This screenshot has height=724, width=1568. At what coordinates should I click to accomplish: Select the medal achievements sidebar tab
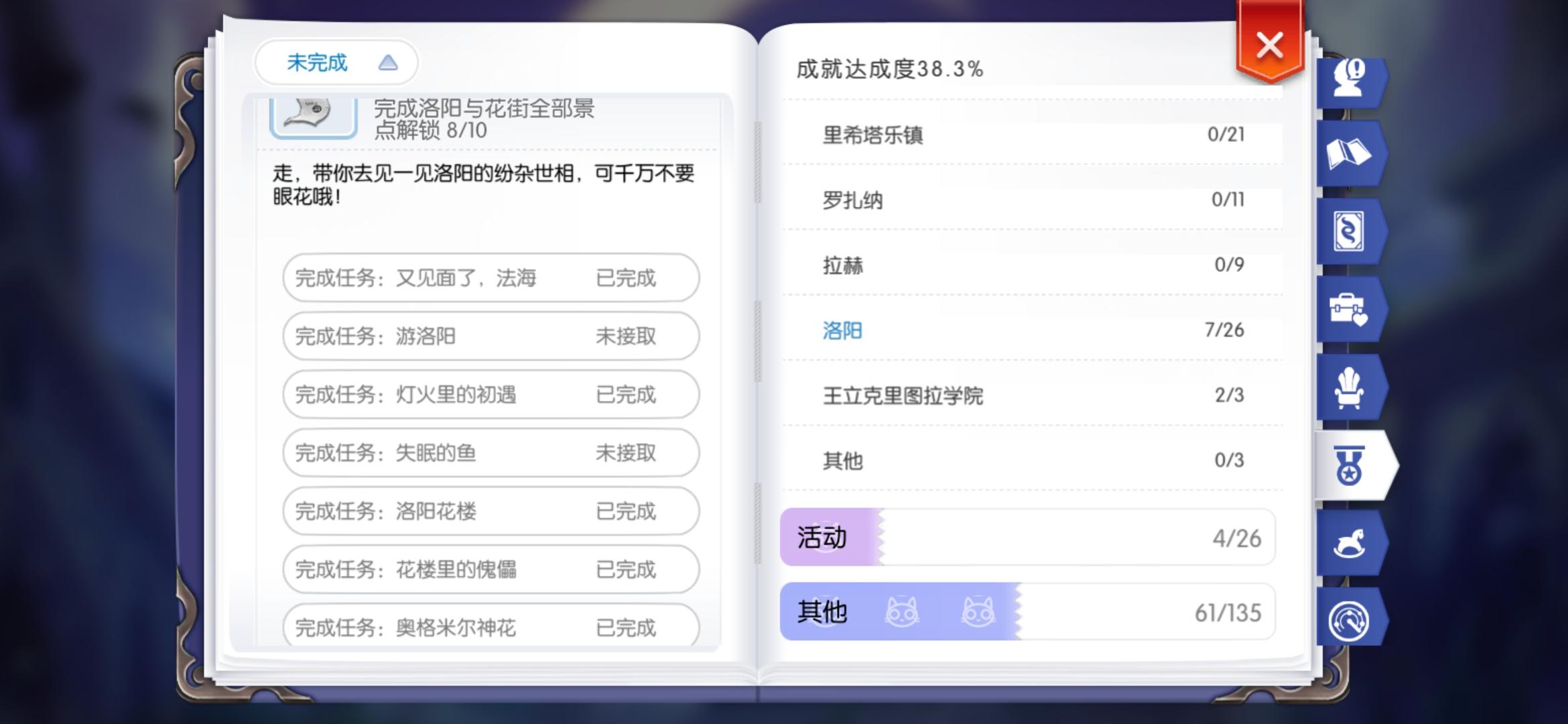[x=1354, y=465]
